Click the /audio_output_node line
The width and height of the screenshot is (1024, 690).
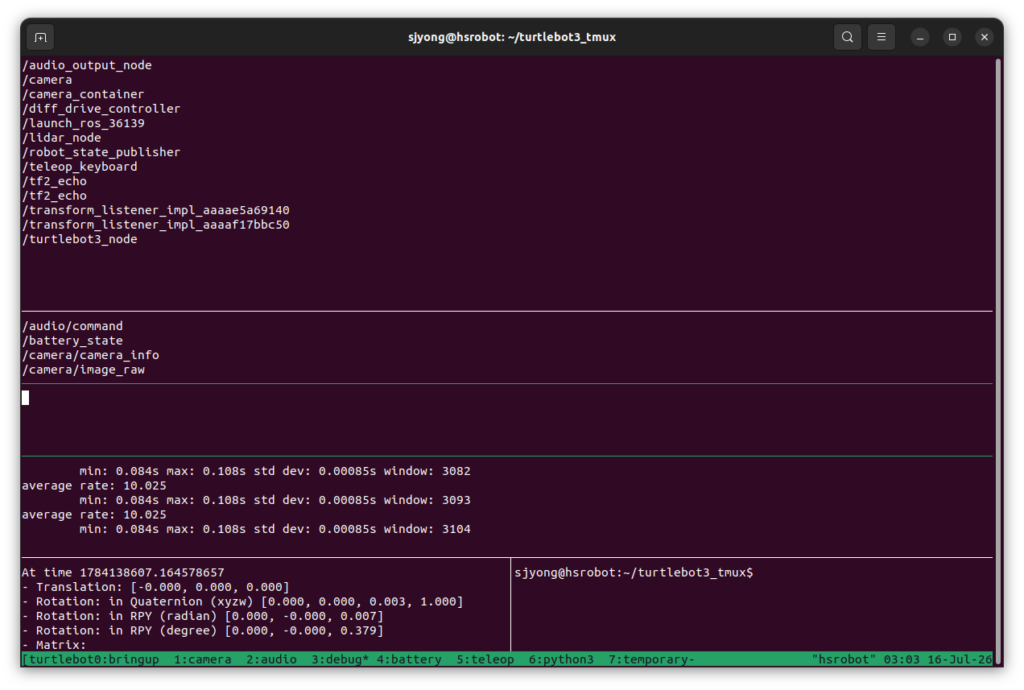pyautogui.click(x=87, y=65)
